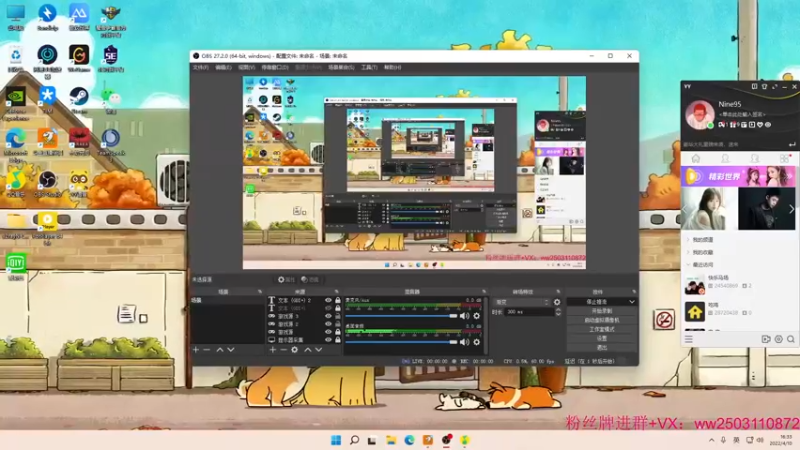Open the 文件(F) menu in OBS
The width and height of the screenshot is (800, 450).
pos(201,67)
